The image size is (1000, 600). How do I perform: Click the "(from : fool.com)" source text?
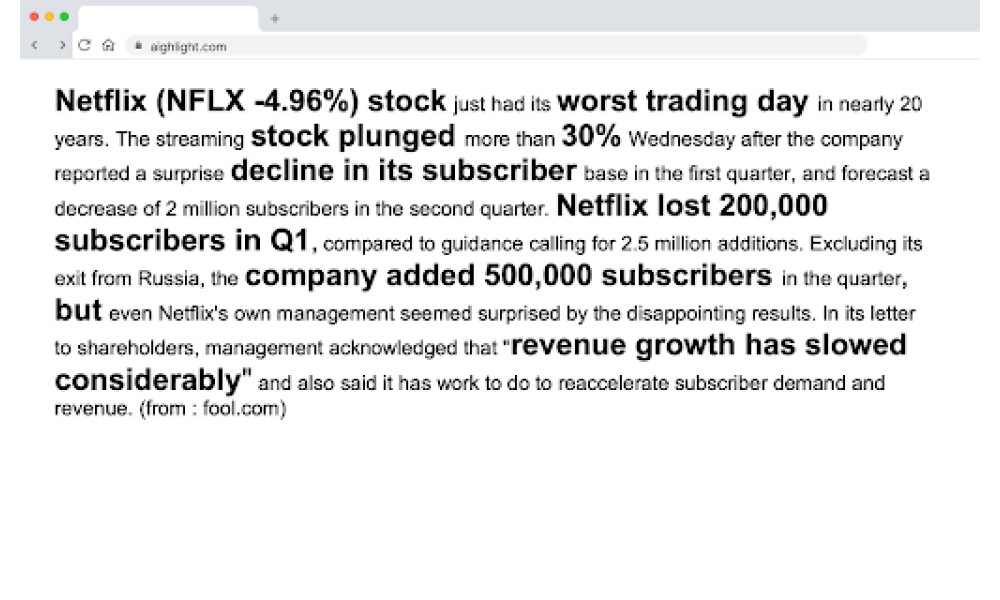212,408
